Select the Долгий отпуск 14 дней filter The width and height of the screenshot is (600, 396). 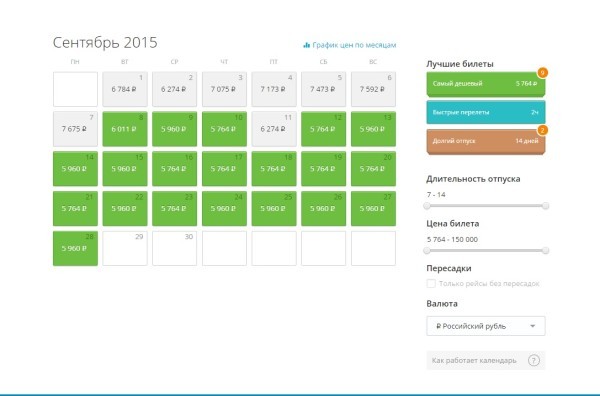point(486,141)
